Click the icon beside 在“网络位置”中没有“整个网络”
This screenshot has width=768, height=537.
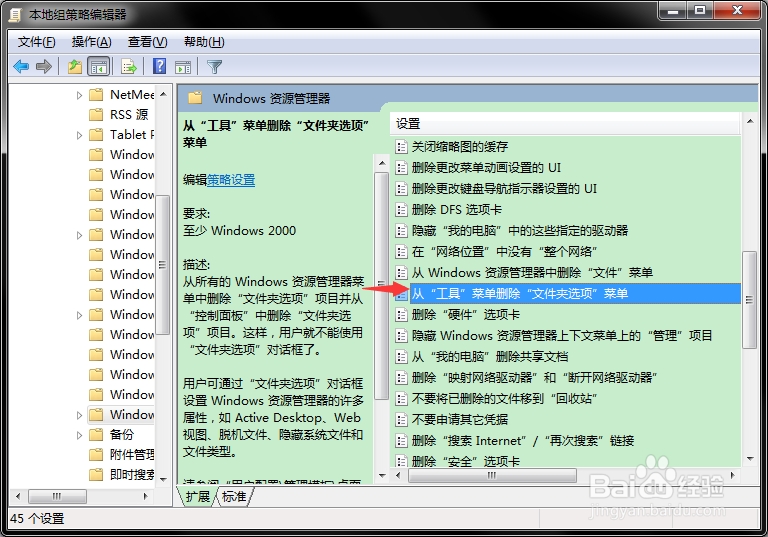pos(401,252)
